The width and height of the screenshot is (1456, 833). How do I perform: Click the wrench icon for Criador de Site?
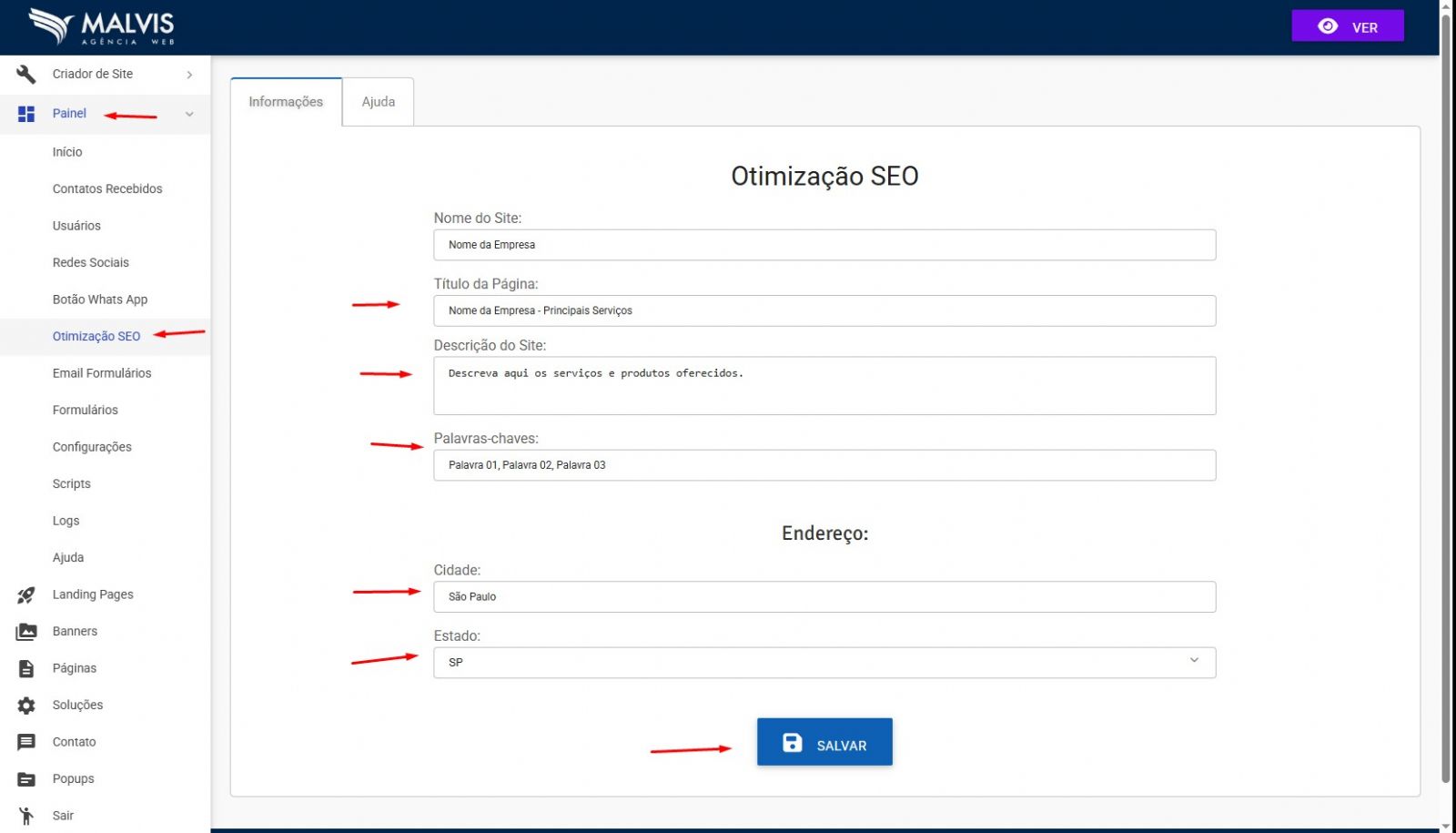25,74
